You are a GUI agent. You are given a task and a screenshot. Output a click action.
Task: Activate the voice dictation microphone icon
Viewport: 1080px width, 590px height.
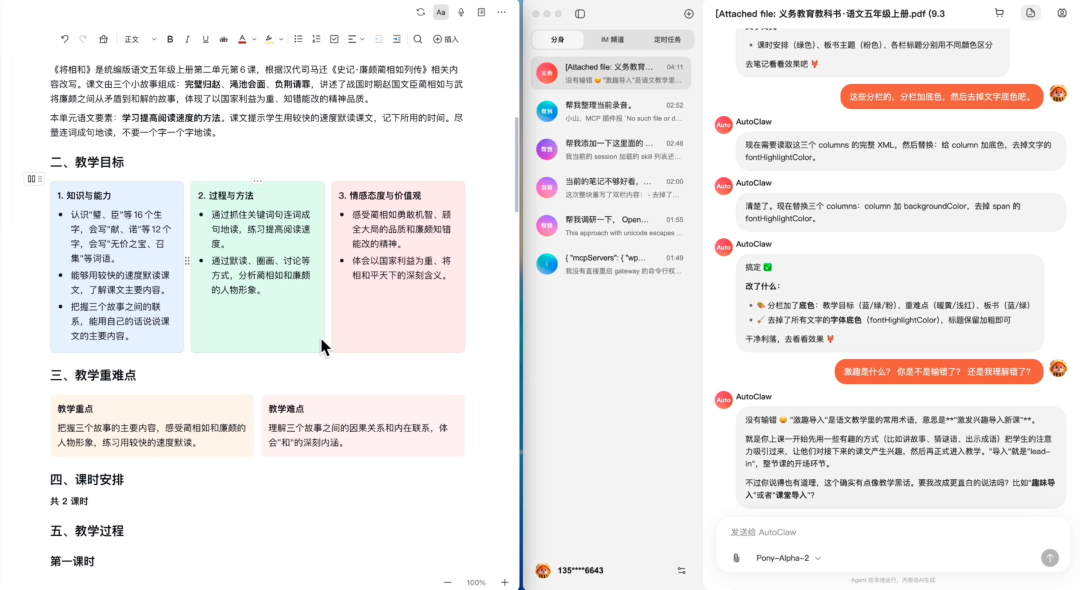tap(460, 12)
